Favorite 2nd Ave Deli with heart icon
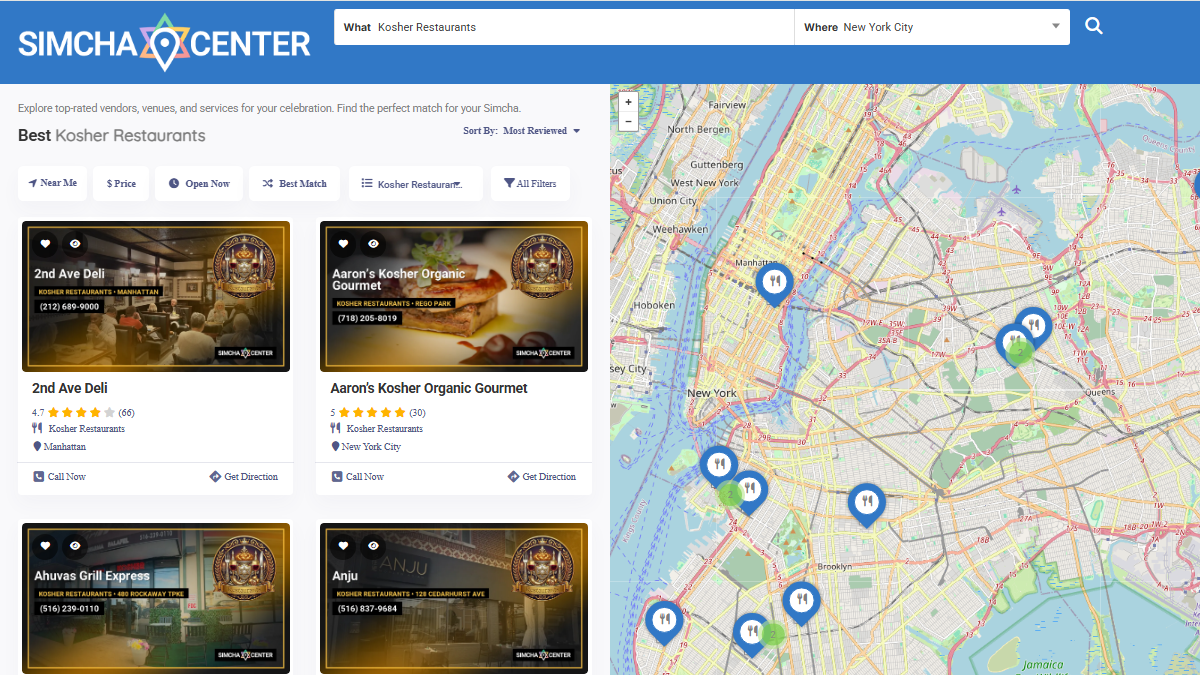This screenshot has width=1200, height=675. click(x=45, y=243)
